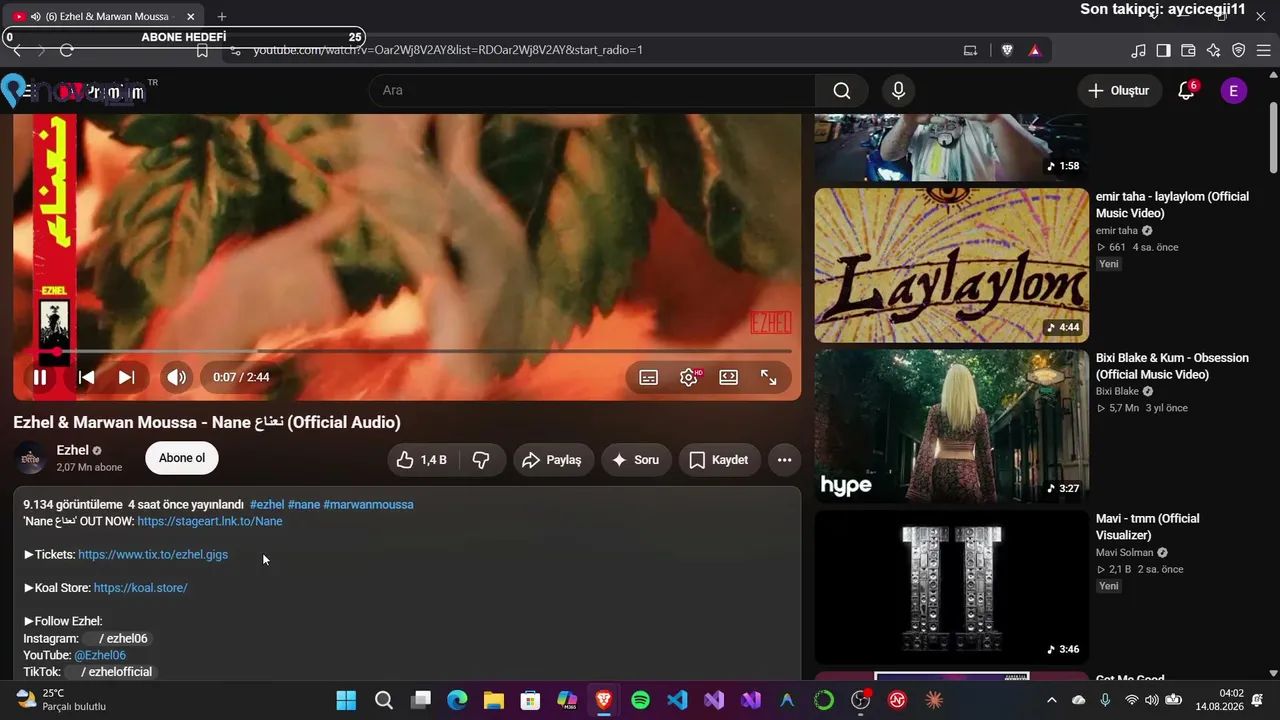This screenshot has width=1280, height=720.
Task: Enter full screen mode
Action: pyautogui.click(x=769, y=377)
